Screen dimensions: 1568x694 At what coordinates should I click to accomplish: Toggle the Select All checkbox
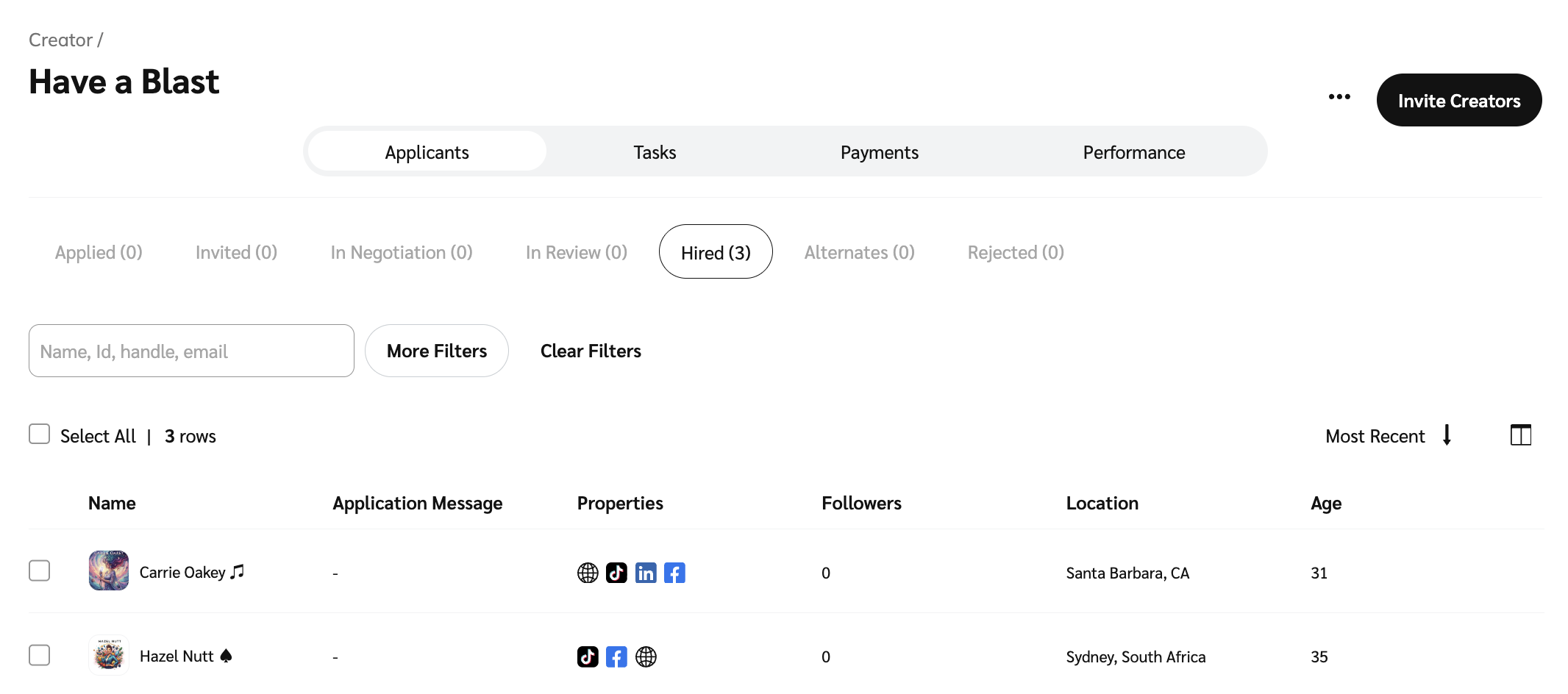pos(40,434)
